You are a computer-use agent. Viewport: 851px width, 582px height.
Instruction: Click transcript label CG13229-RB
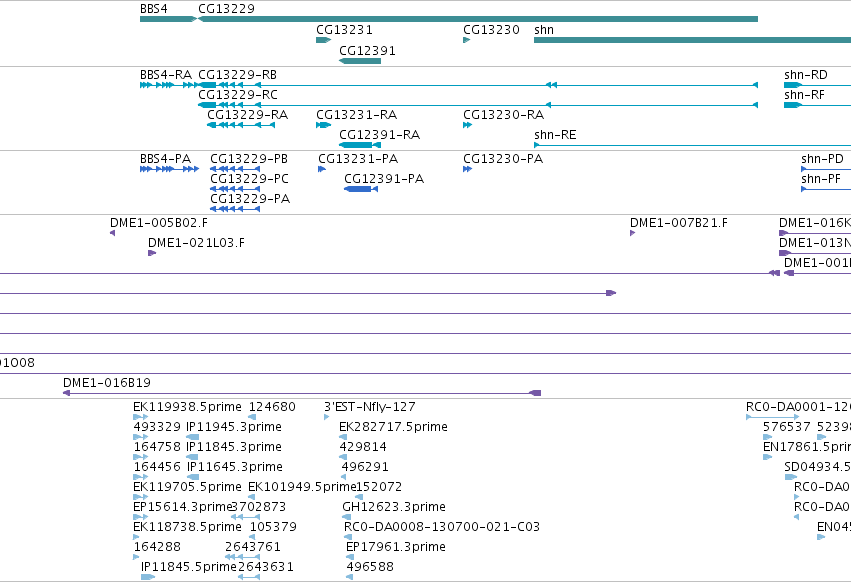(237, 75)
